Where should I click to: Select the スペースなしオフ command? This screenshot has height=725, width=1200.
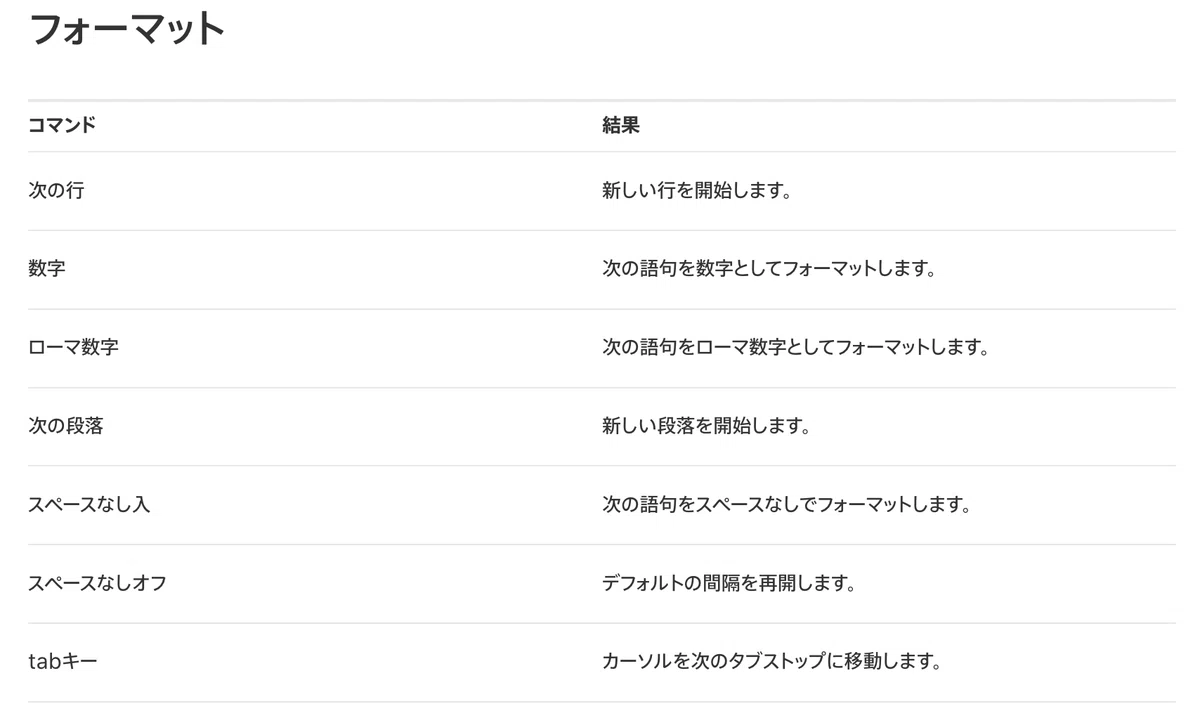coord(97,583)
